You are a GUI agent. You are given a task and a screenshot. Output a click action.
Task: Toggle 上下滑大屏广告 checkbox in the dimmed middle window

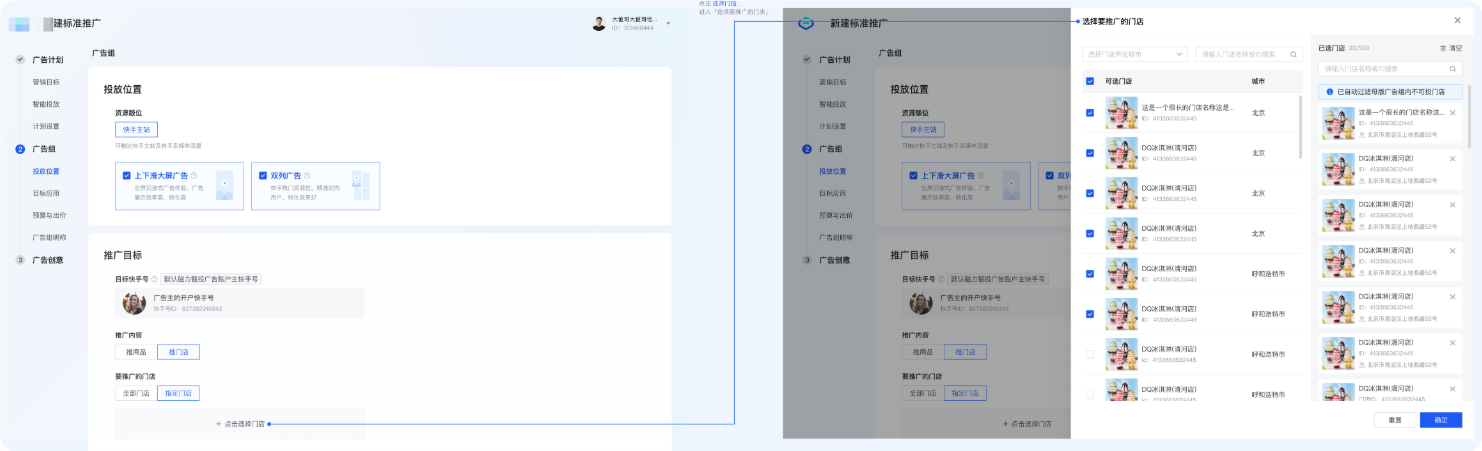click(x=913, y=175)
